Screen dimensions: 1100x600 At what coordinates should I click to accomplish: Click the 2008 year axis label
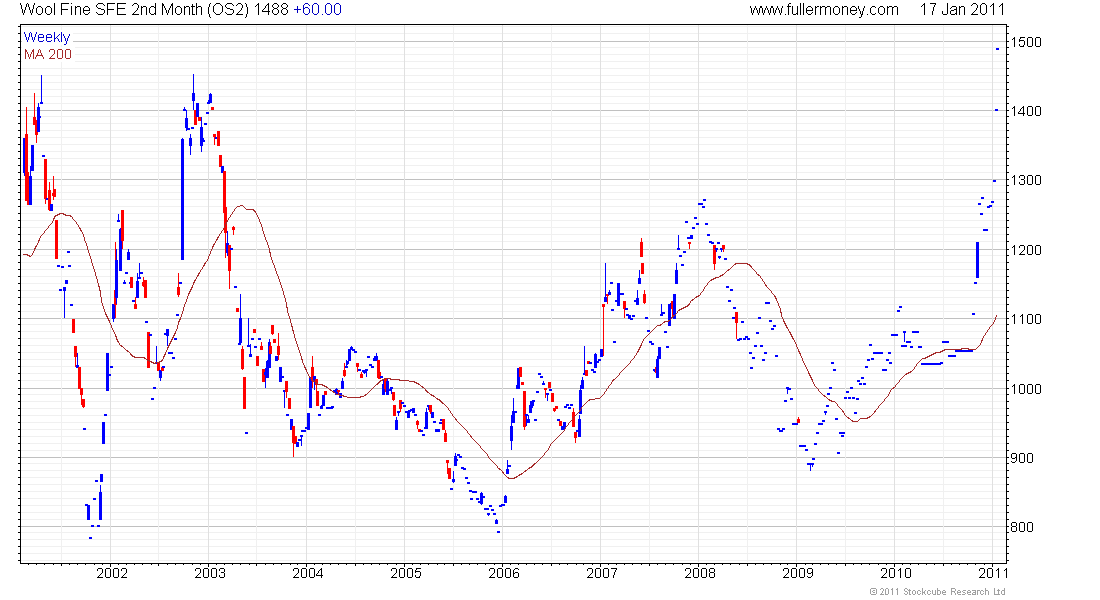699,573
